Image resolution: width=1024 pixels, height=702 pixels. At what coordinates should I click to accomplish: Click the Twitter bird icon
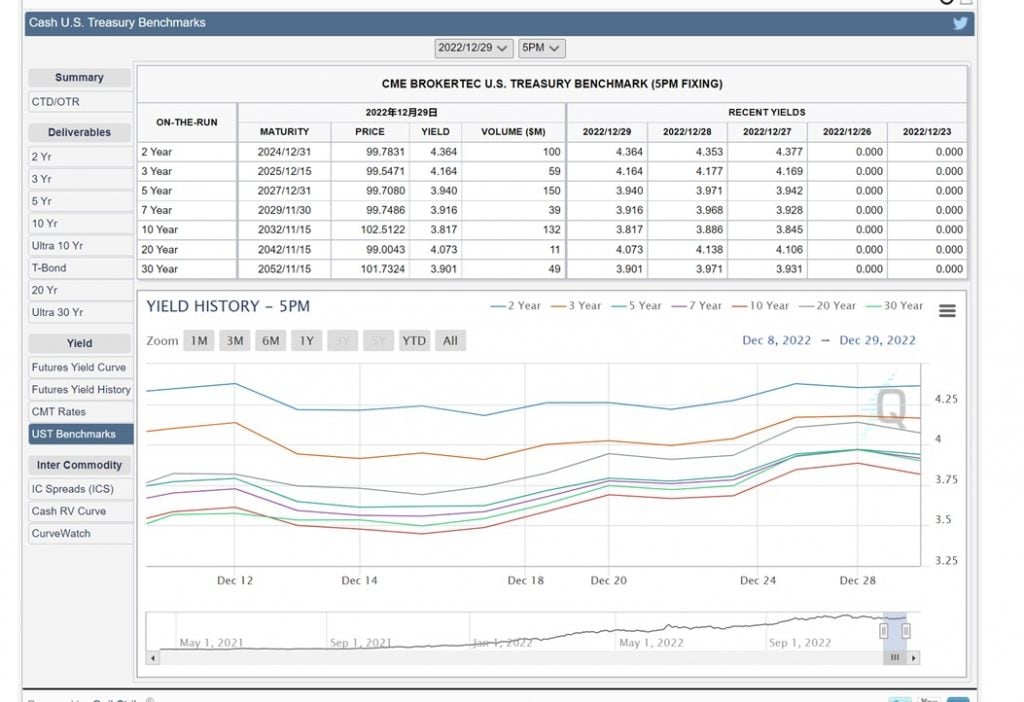[959, 24]
